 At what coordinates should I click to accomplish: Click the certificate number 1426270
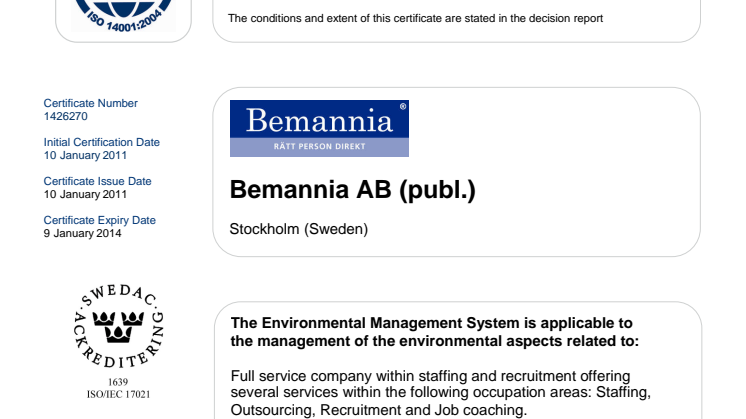66,116
